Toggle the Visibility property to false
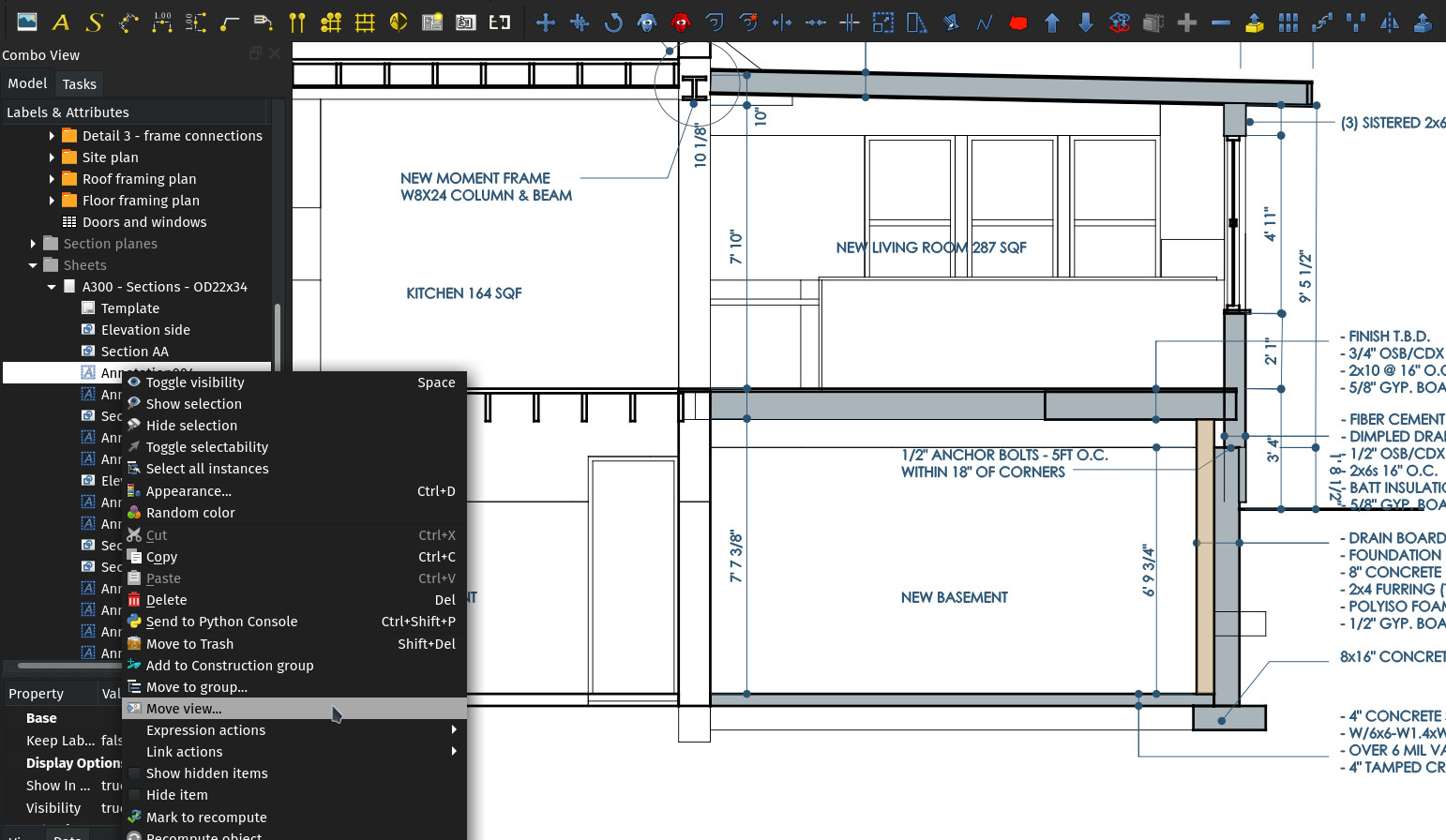The image size is (1446, 840). point(113,808)
